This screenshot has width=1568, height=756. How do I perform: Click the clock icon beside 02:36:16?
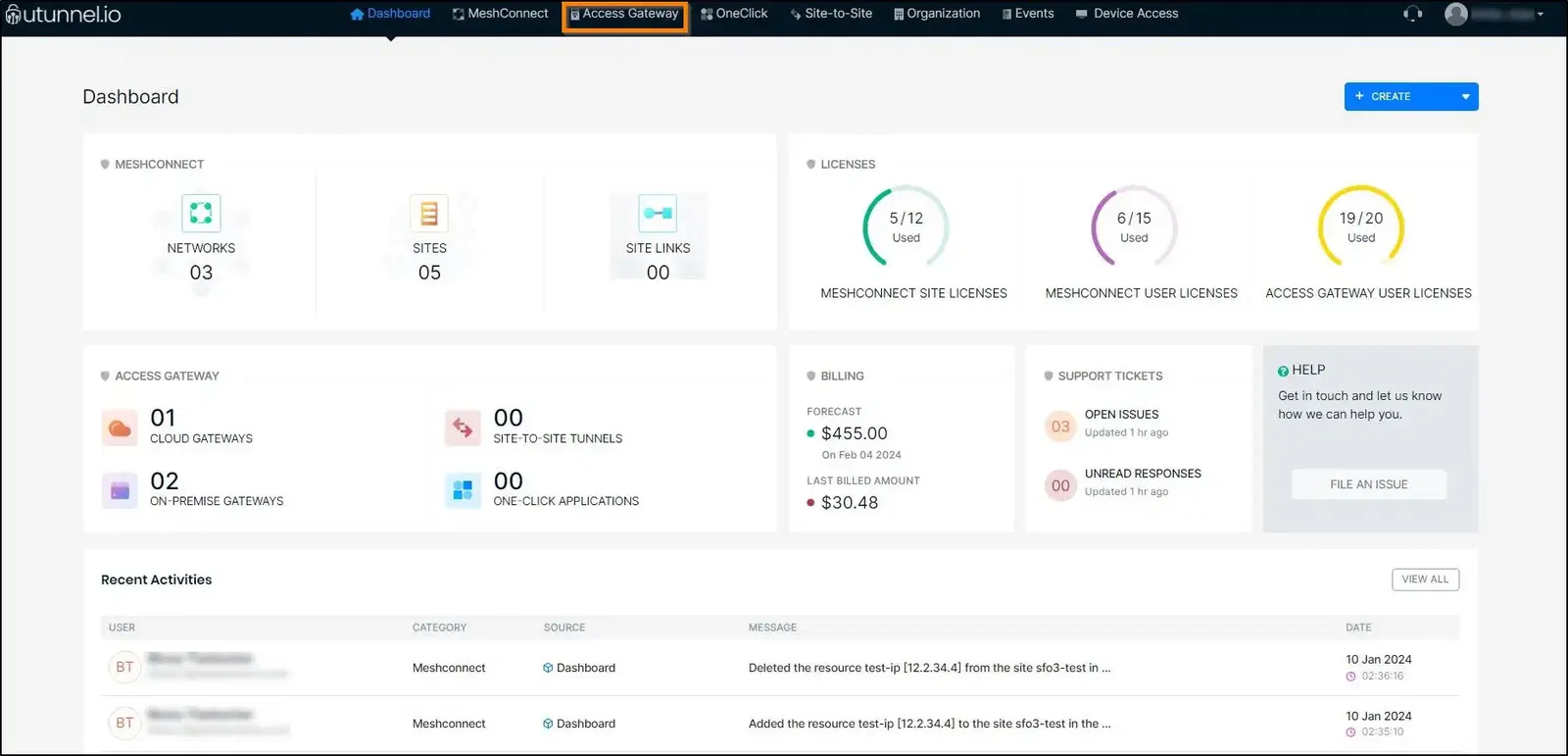[1350, 677]
